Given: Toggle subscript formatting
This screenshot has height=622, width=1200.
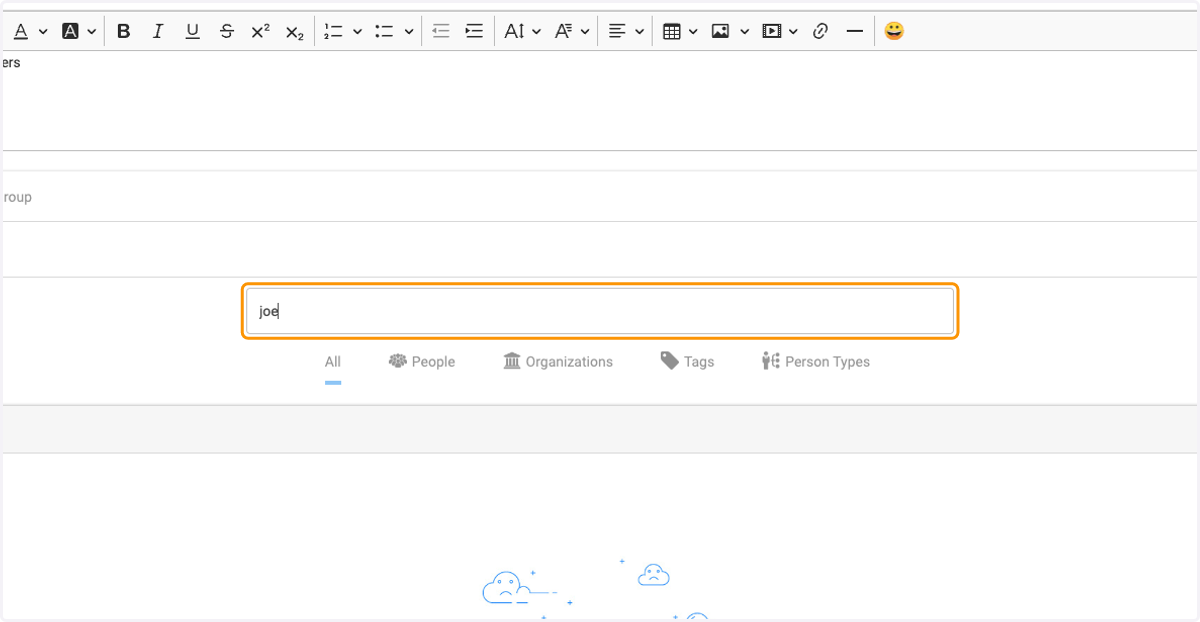Looking at the screenshot, I should pos(294,31).
